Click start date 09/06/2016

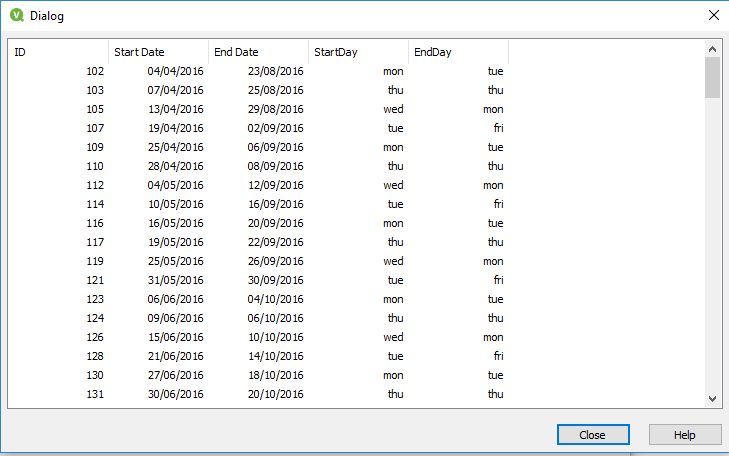click(x=176, y=318)
